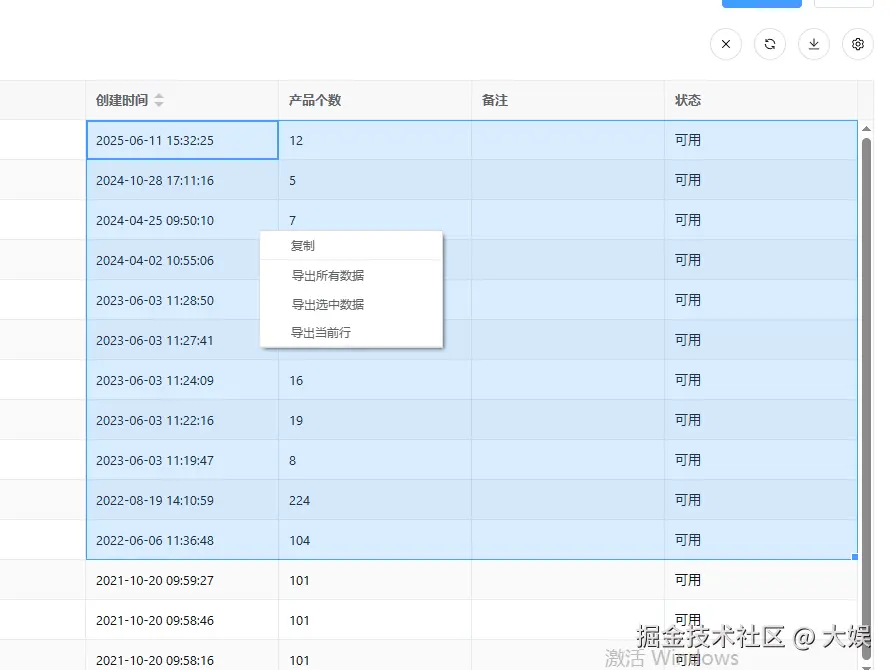Click 可用 status in the first row
The width and height of the screenshot is (891, 670).
click(688, 140)
